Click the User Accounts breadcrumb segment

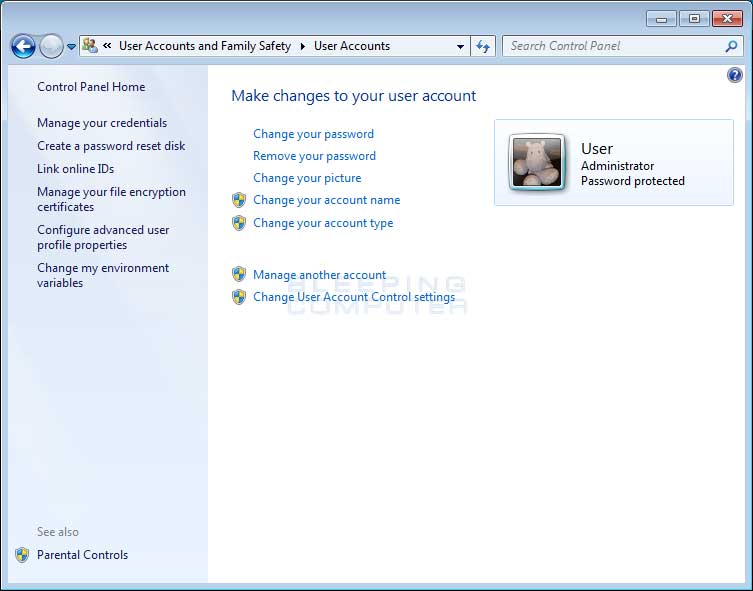[352, 46]
